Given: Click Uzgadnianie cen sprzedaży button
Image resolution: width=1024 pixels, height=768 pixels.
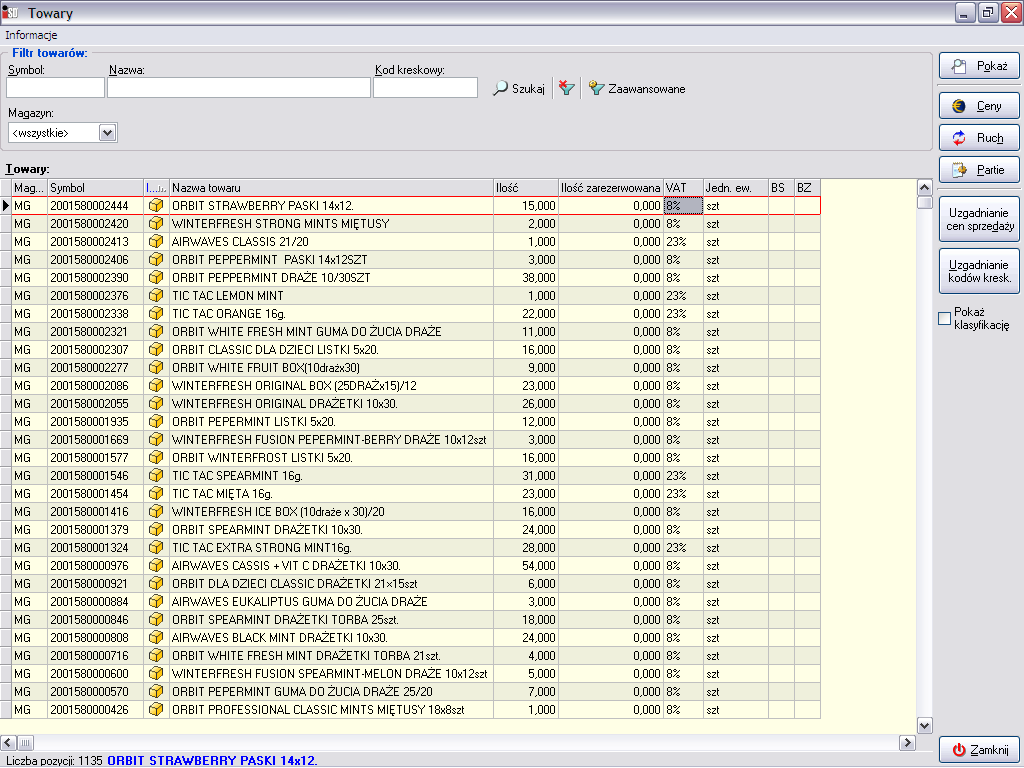Looking at the screenshot, I should click(979, 219).
